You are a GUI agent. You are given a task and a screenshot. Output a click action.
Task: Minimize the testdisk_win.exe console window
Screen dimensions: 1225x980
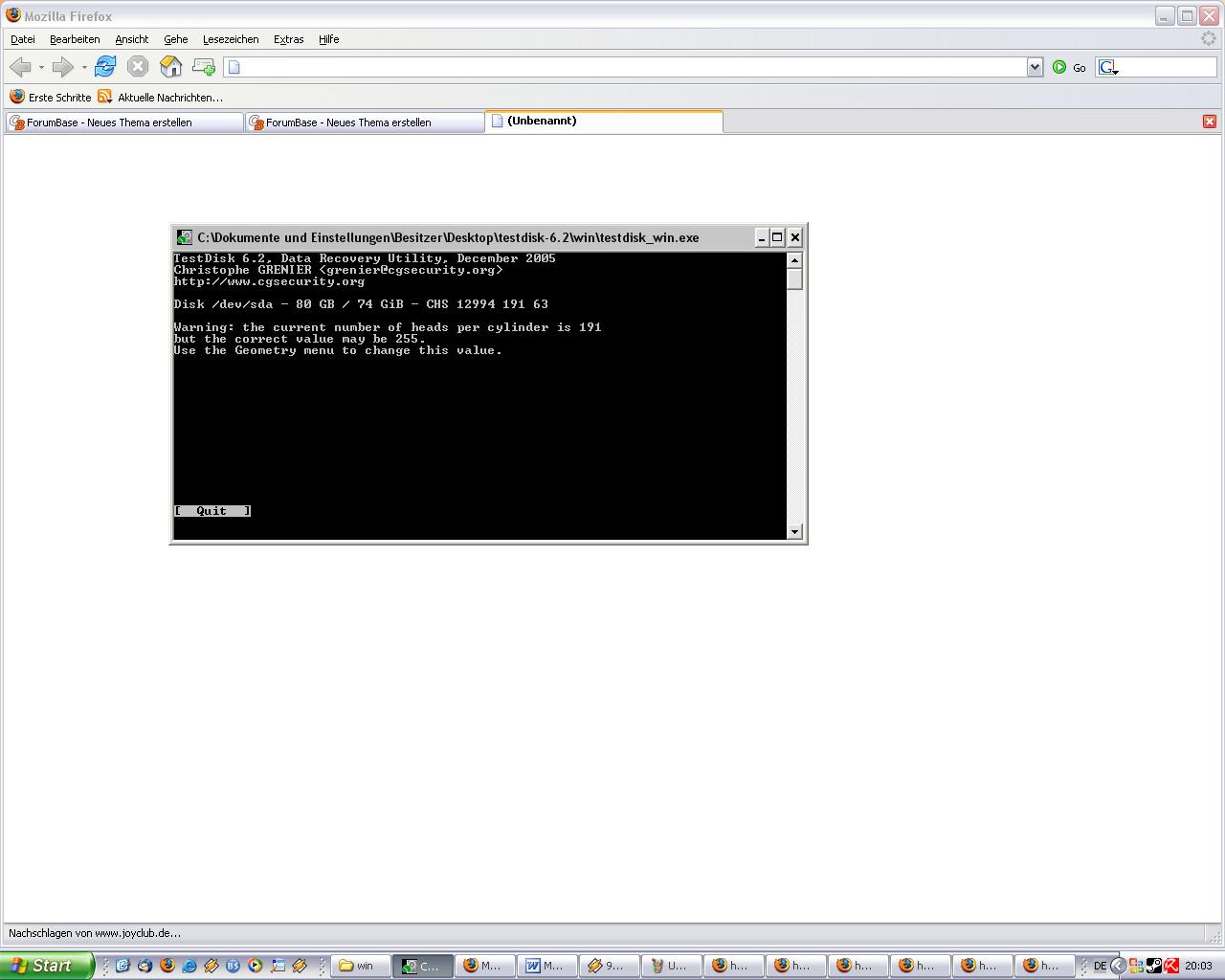point(762,237)
